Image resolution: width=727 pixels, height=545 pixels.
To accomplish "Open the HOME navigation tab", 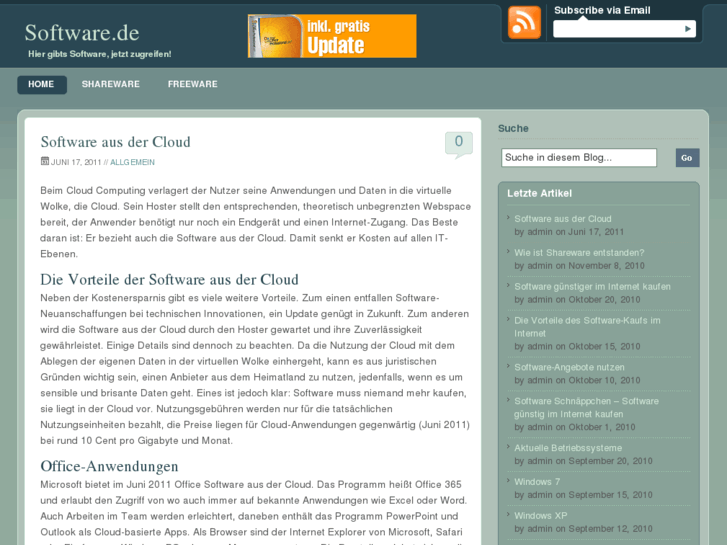I will (41, 84).
